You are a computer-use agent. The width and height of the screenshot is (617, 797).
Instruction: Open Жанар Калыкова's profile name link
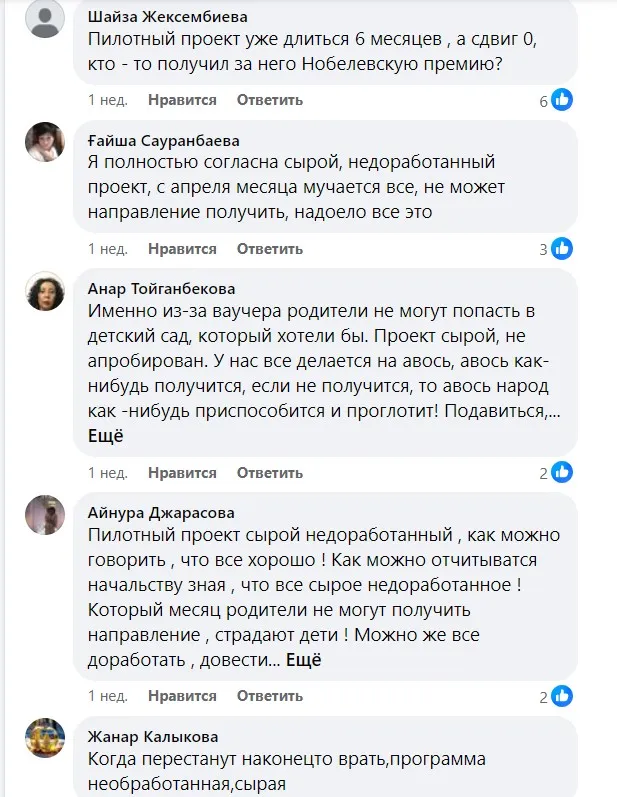152,737
